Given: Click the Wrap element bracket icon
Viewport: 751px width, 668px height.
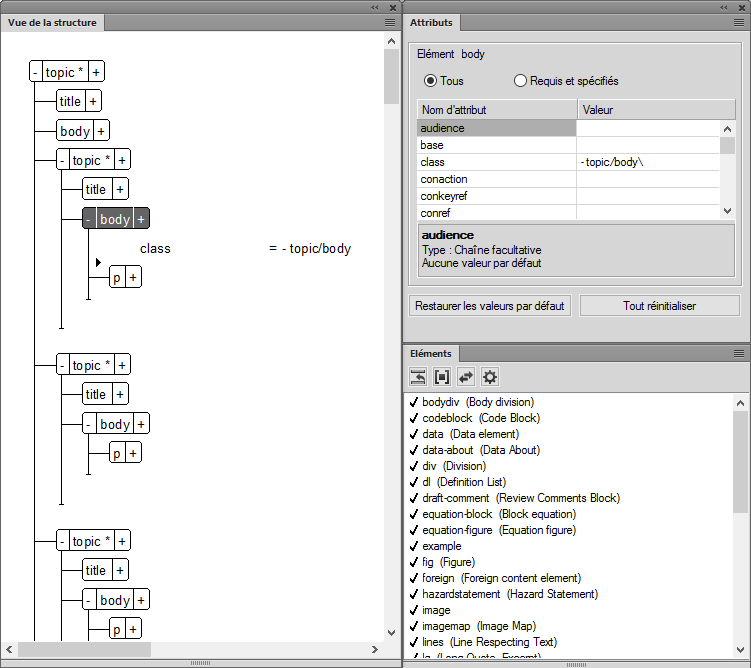Looking at the screenshot, I should coord(442,377).
